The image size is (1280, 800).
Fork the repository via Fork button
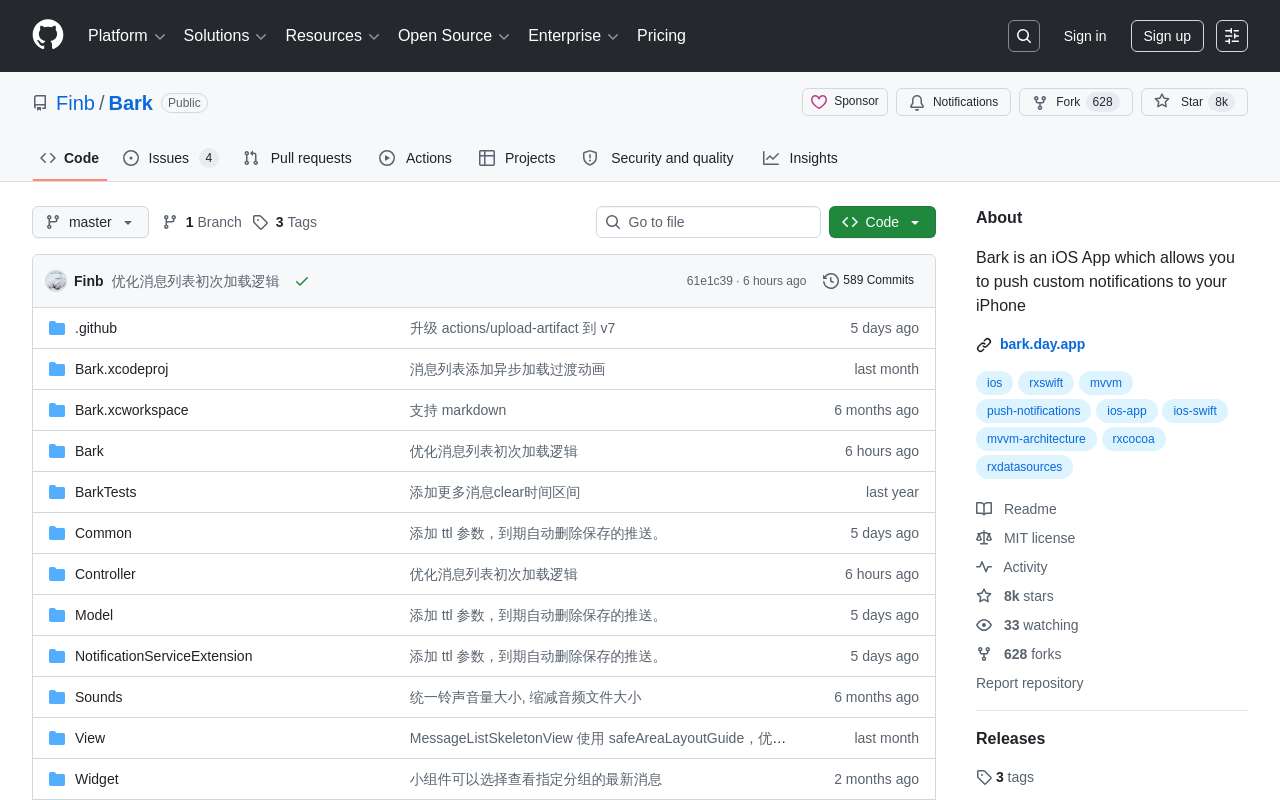pyautogui.click(x=1075, y=102)
